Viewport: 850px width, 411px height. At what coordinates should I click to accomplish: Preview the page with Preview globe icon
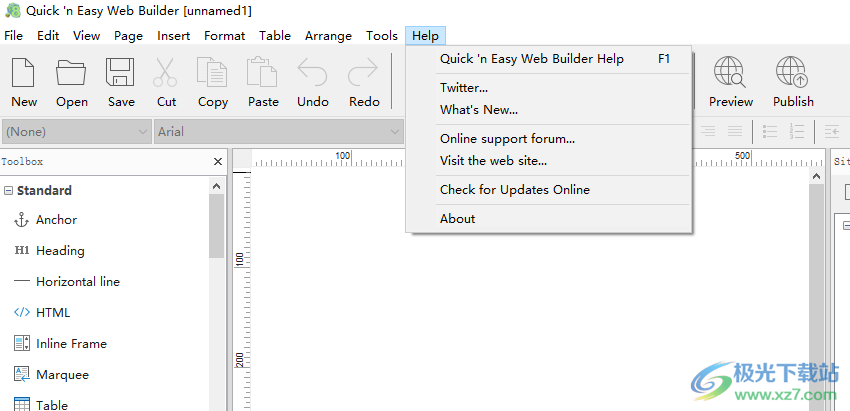pyautogui.click(x=730, y=72)
